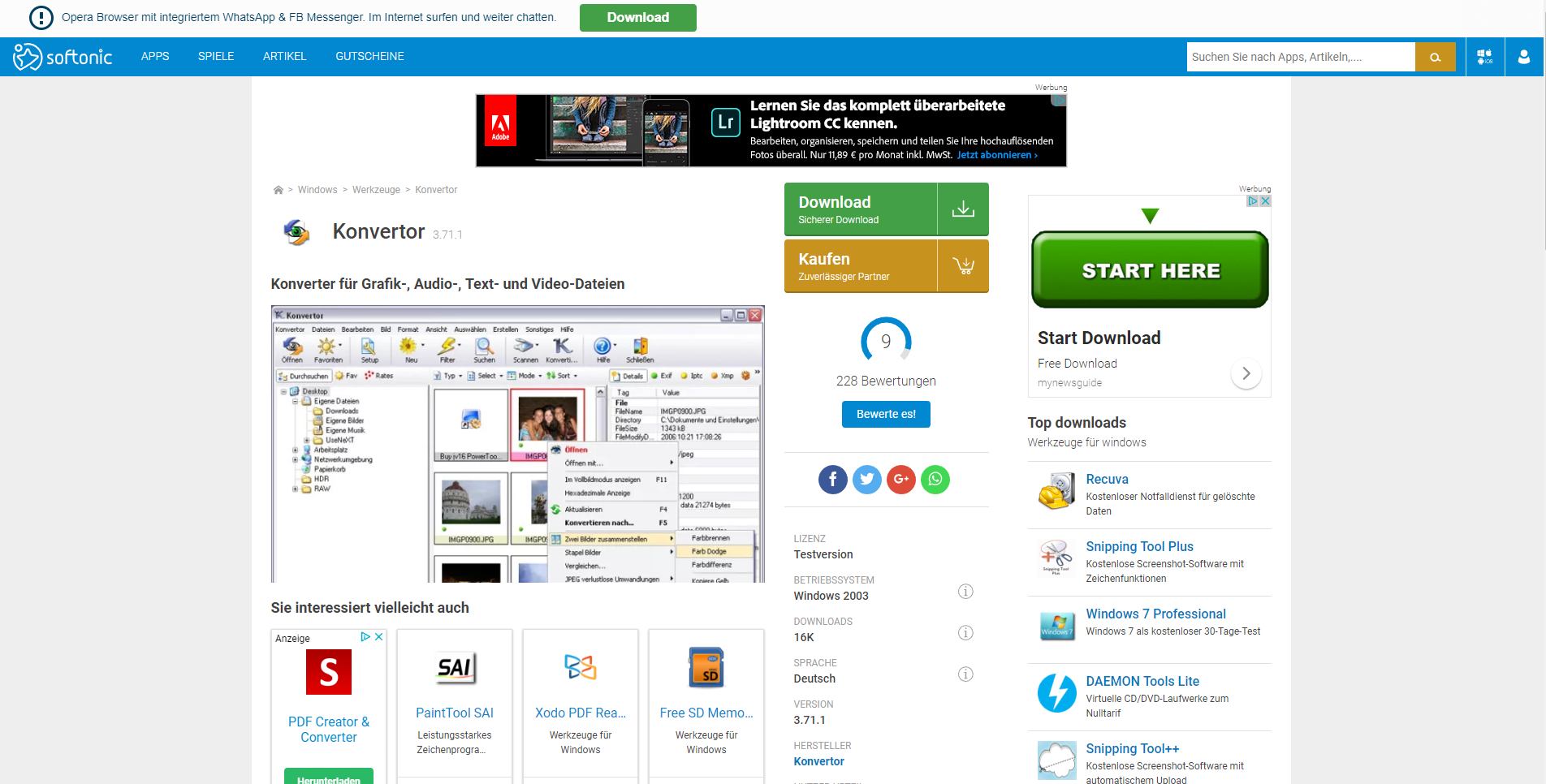Click the Konvertor breadcrumb
The width and height of the screenshot is (1546, 784).
click(436, 190)
